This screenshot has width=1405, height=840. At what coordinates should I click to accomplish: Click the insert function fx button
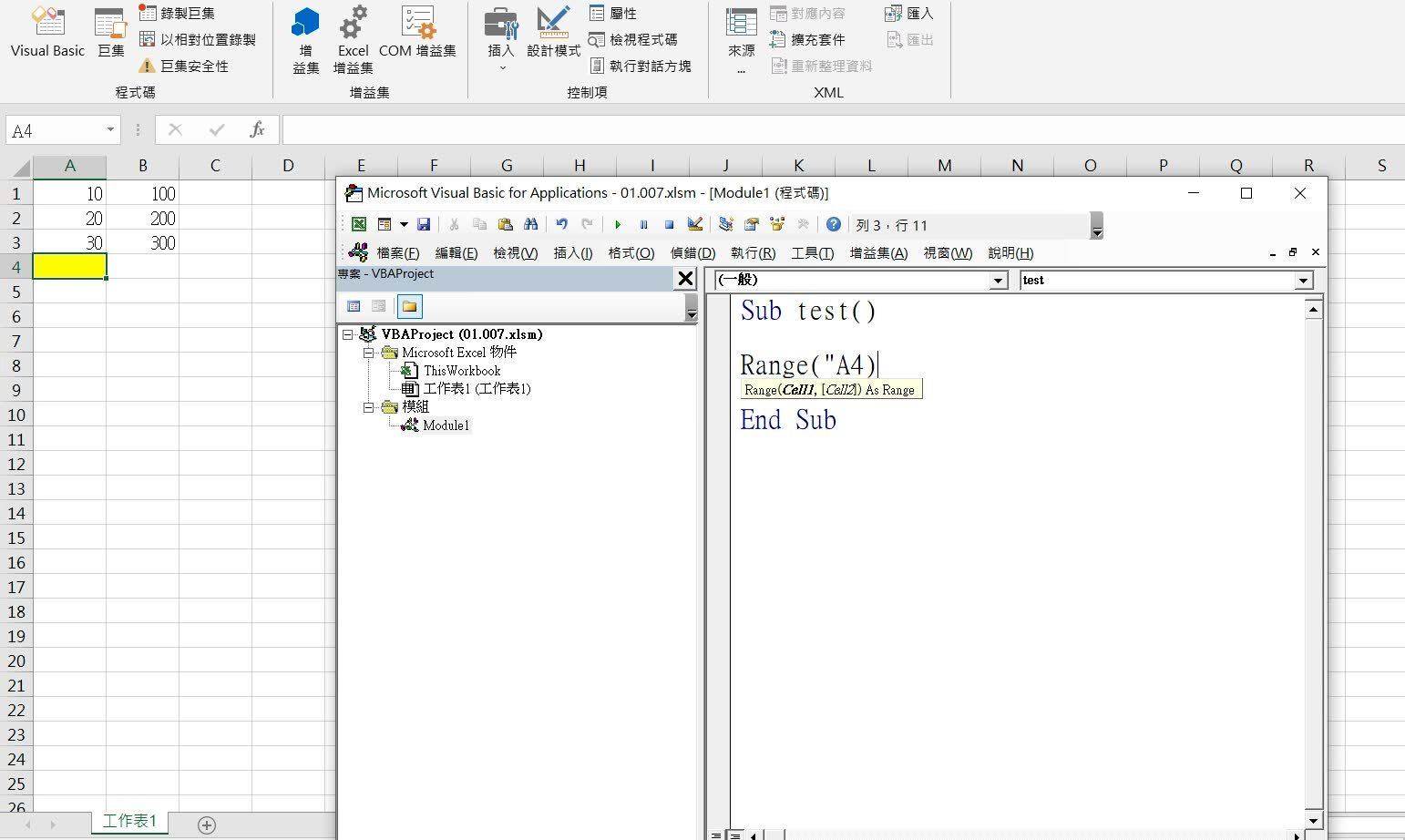coord(257,130)
